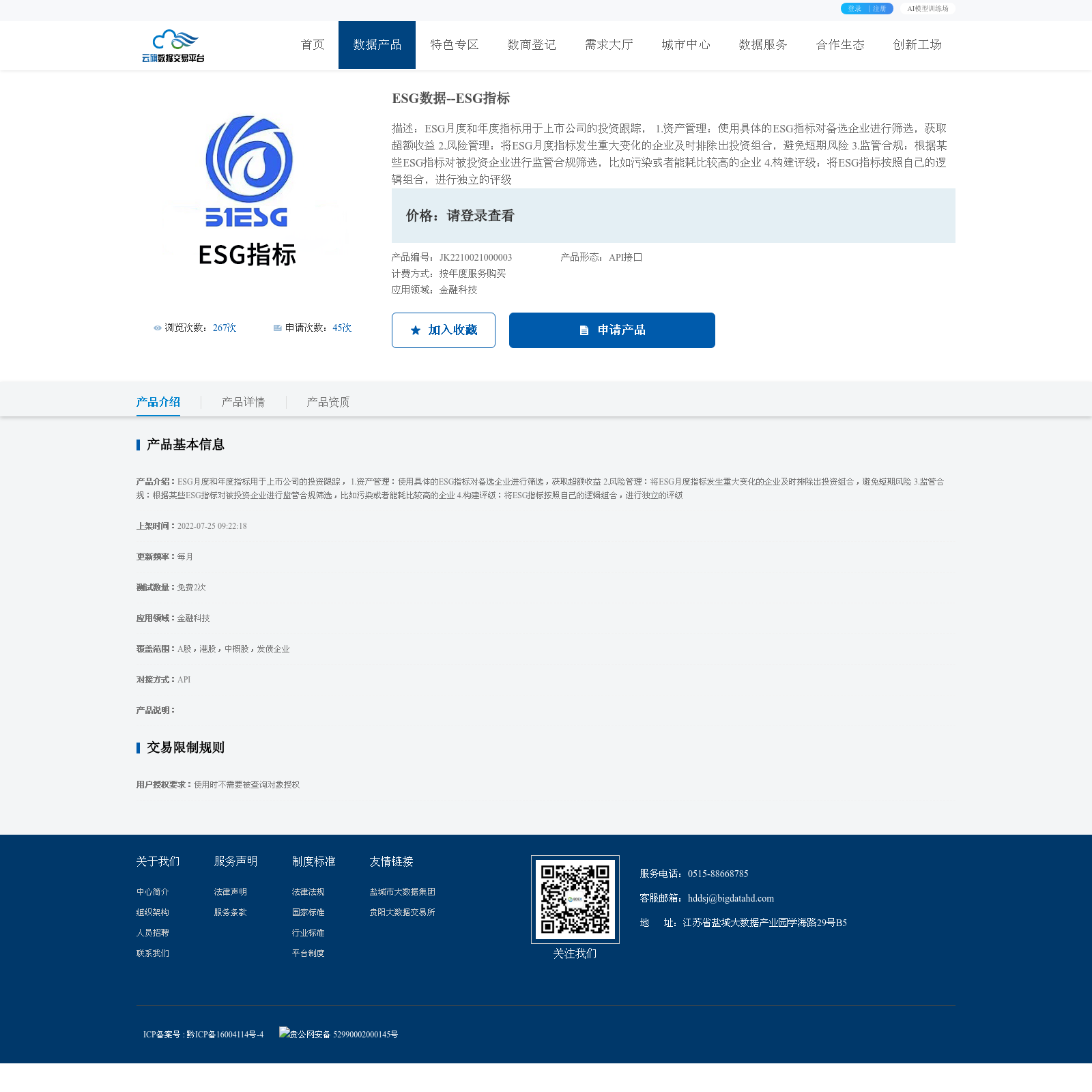
Task: Open the 特色专区 menu item
Action: tap(455, 45)
